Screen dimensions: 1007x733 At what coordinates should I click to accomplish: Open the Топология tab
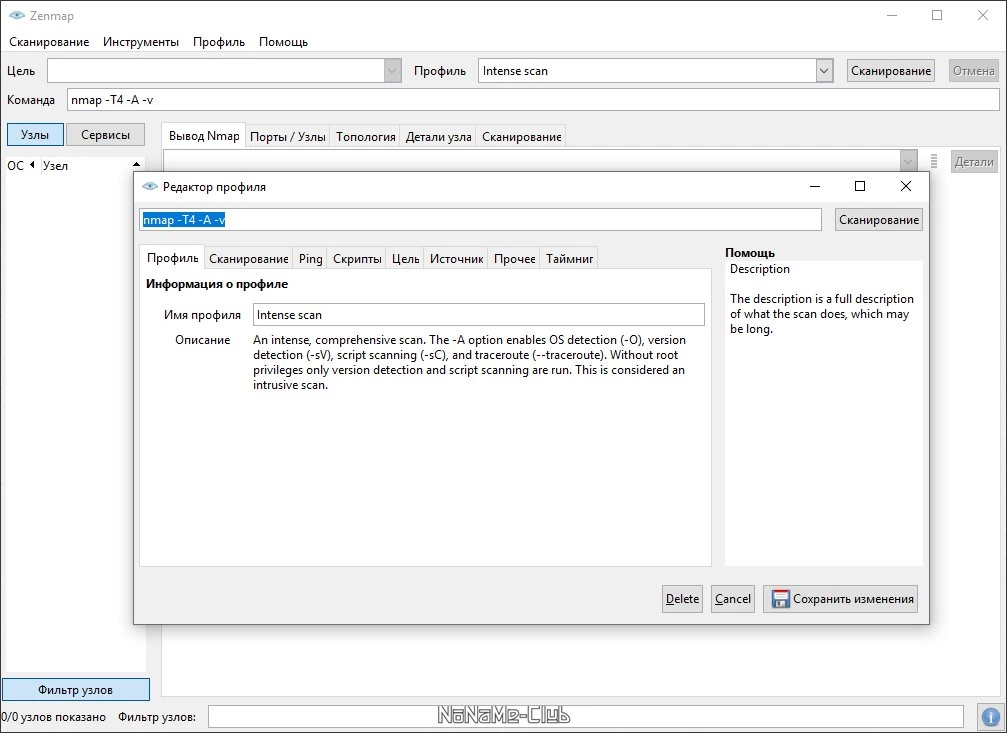[365, 137]
